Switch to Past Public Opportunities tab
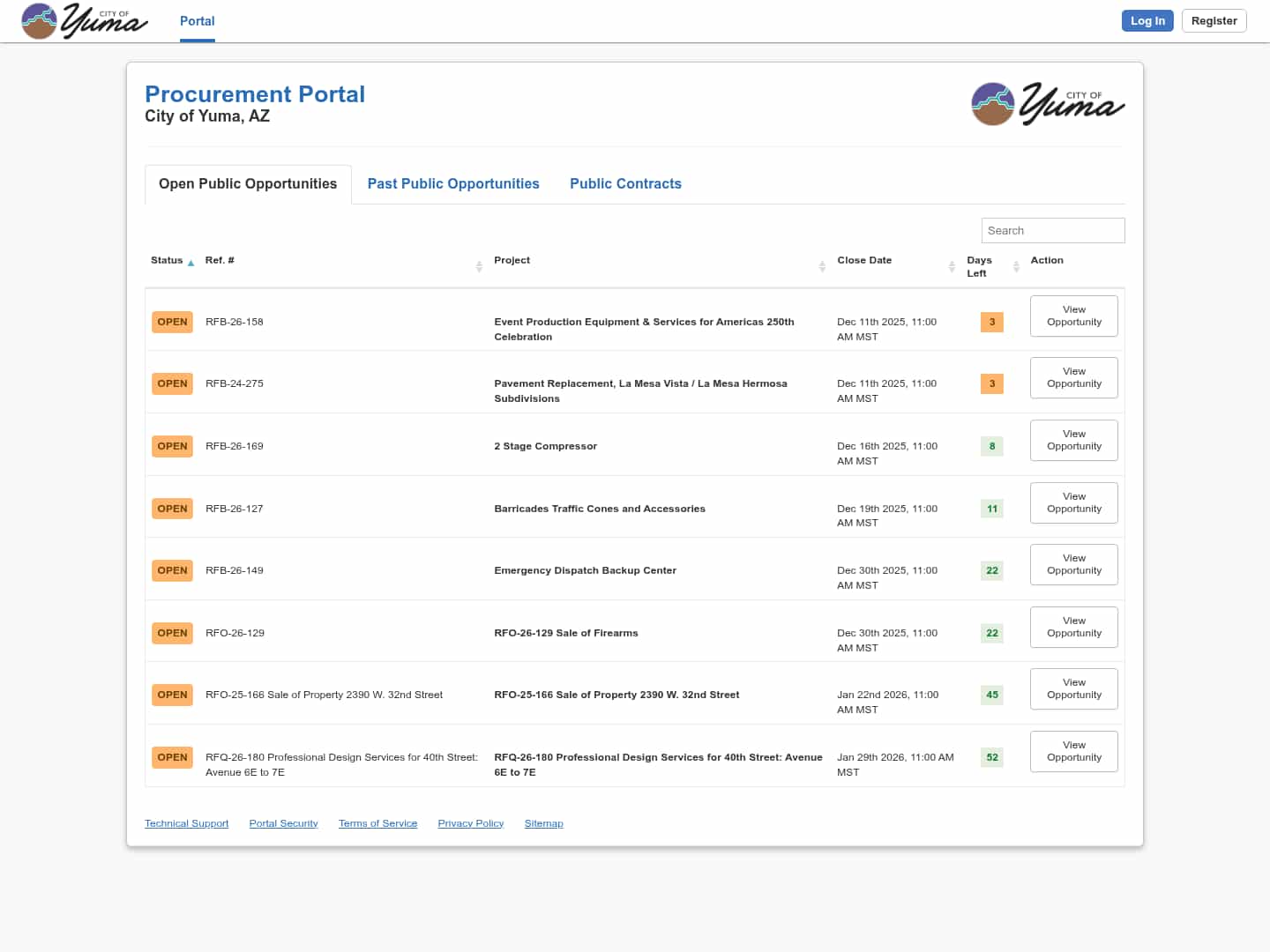 (452, 183)
